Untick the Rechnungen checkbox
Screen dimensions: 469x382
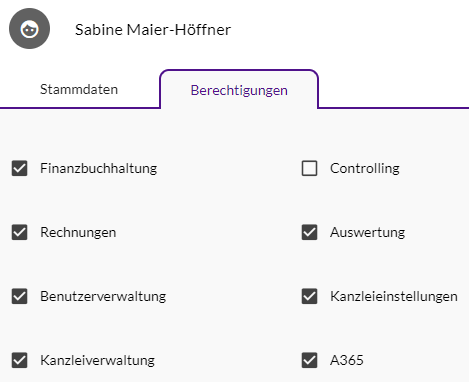pyautogui.click(x=19, y=232)
